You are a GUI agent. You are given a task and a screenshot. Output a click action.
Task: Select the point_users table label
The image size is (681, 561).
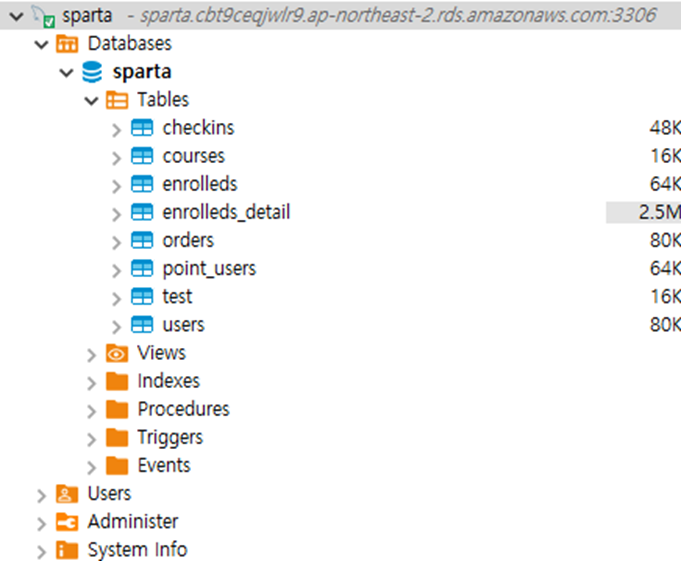pos(209,269)
